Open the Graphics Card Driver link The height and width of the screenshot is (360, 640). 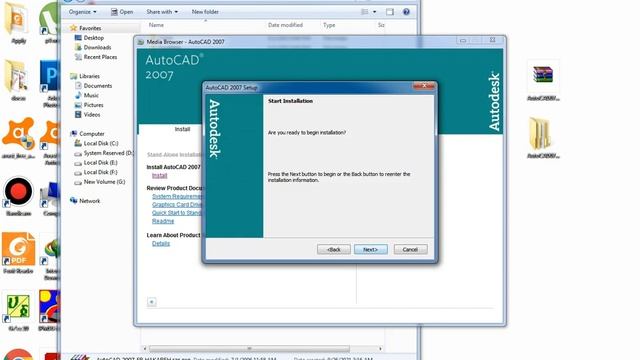[177, 204]
